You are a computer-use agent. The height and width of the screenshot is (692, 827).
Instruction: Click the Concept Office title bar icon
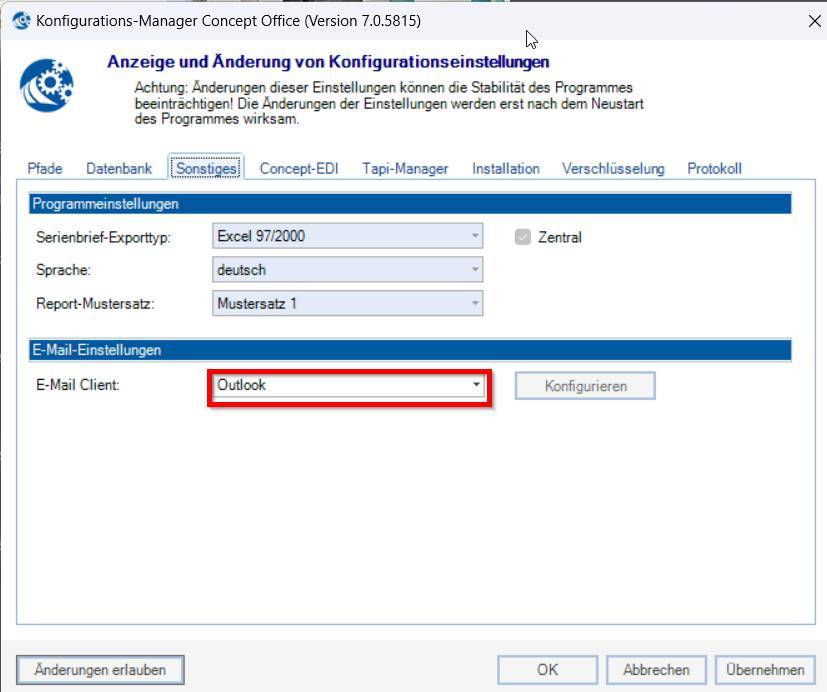coord(21,21)
